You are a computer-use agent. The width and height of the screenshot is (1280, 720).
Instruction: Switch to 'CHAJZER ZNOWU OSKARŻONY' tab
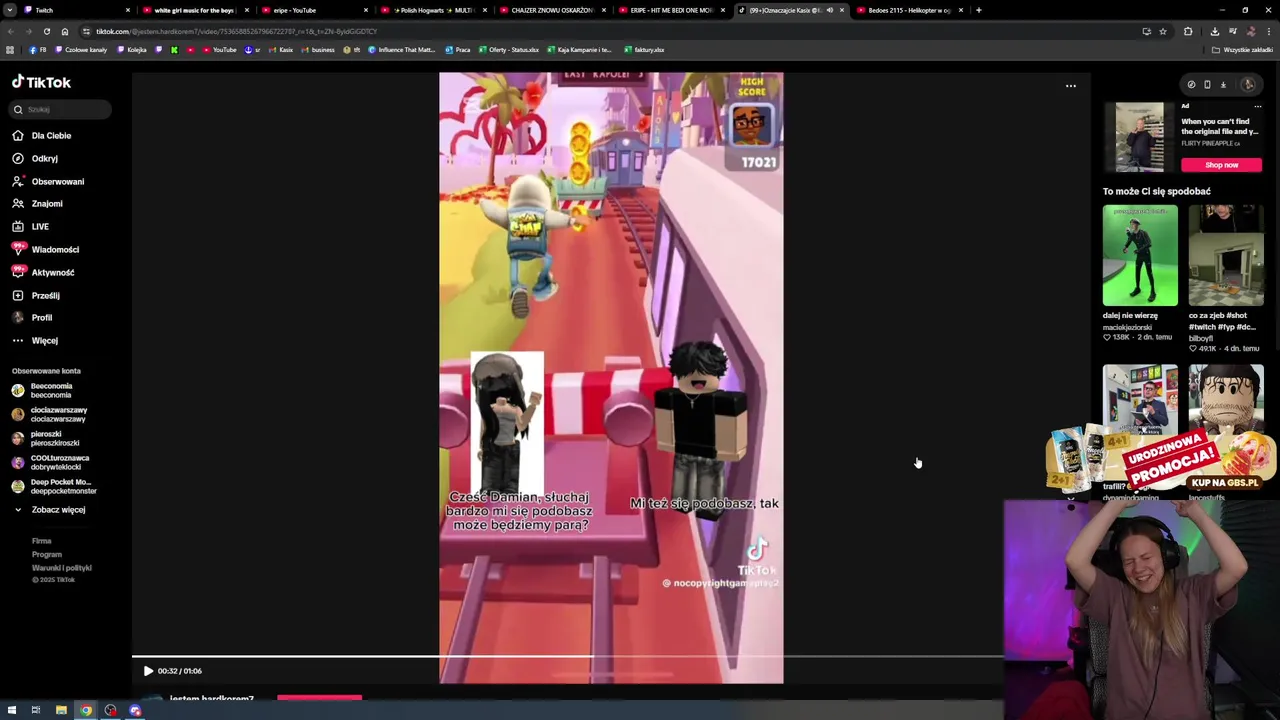(552, 10)
